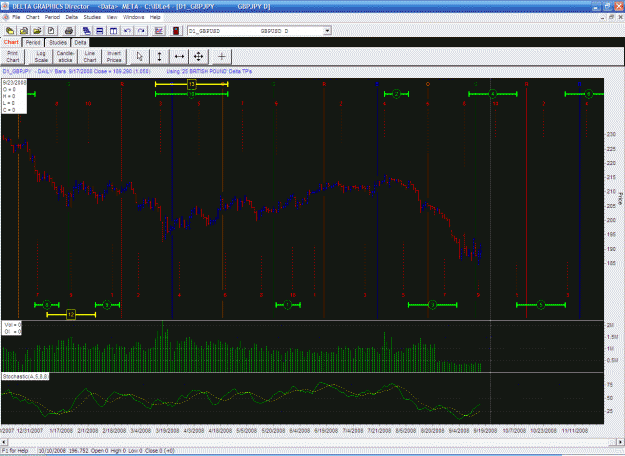
Task: Click the 9/23/2008 OHLC data box
Action: tap(14, 96)
